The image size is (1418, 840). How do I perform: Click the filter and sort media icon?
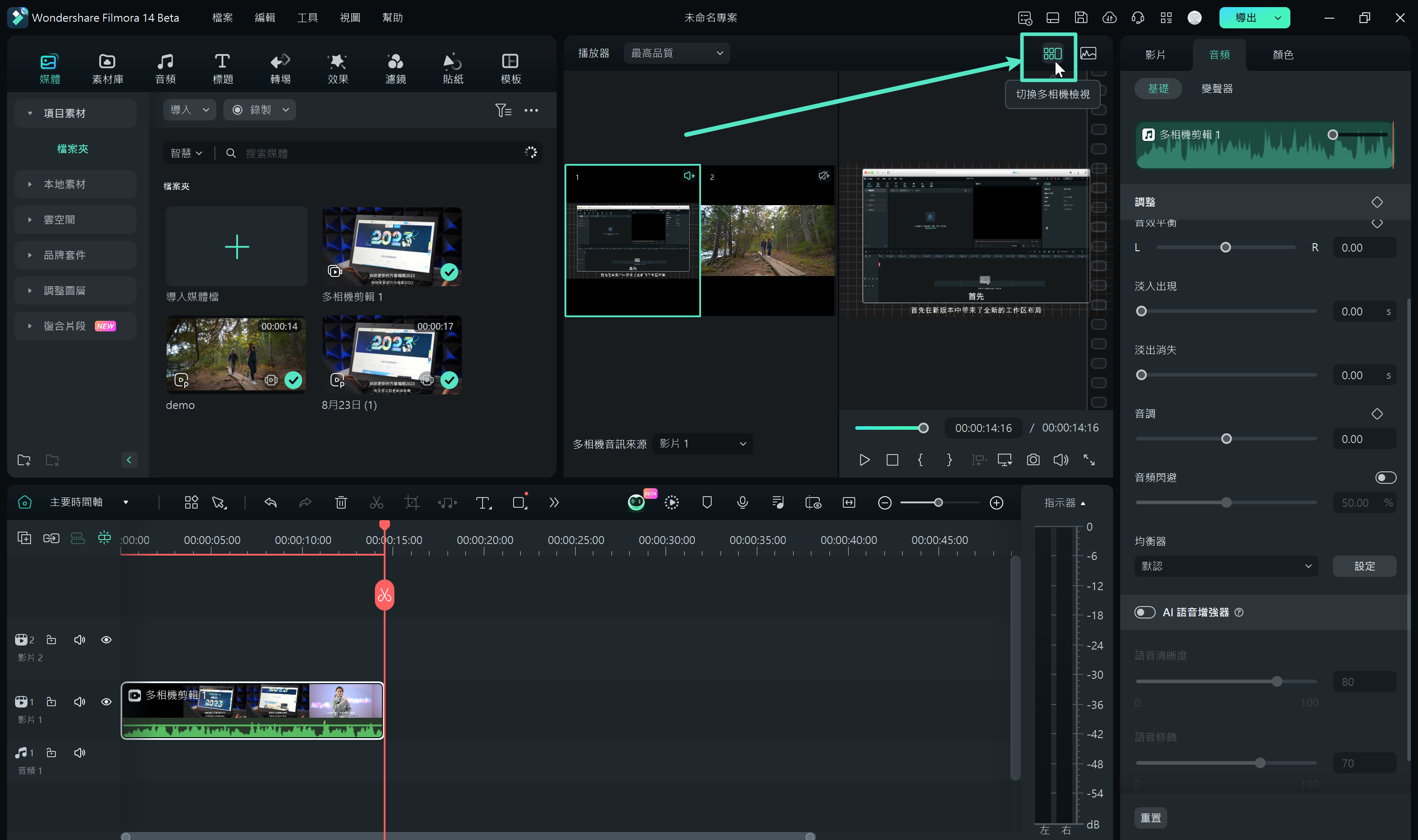pos(503,110)
